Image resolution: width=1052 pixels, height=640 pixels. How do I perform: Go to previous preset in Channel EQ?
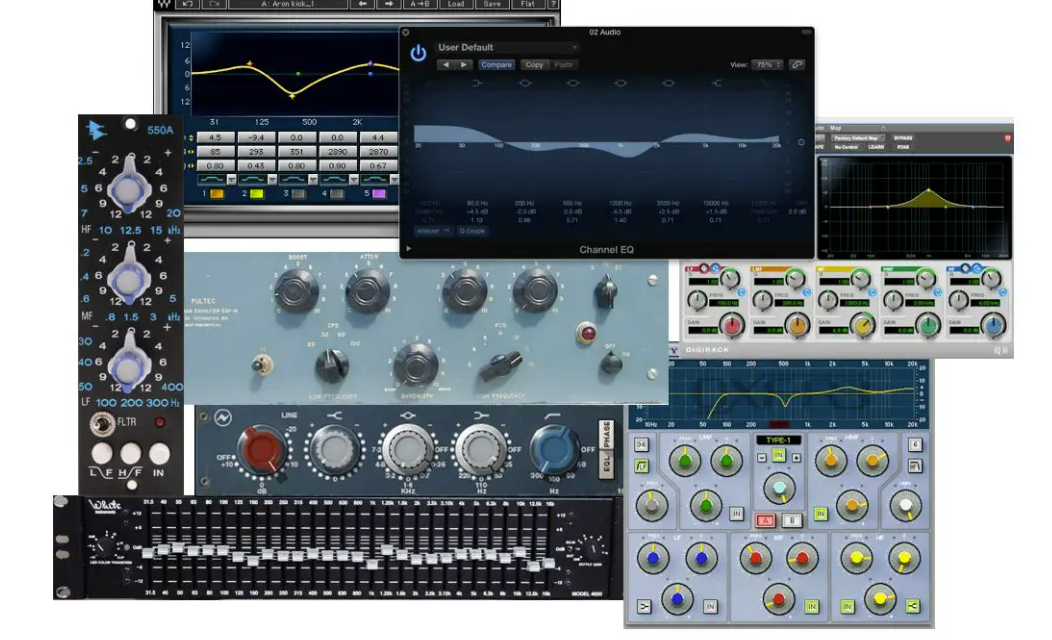point(446,65)
